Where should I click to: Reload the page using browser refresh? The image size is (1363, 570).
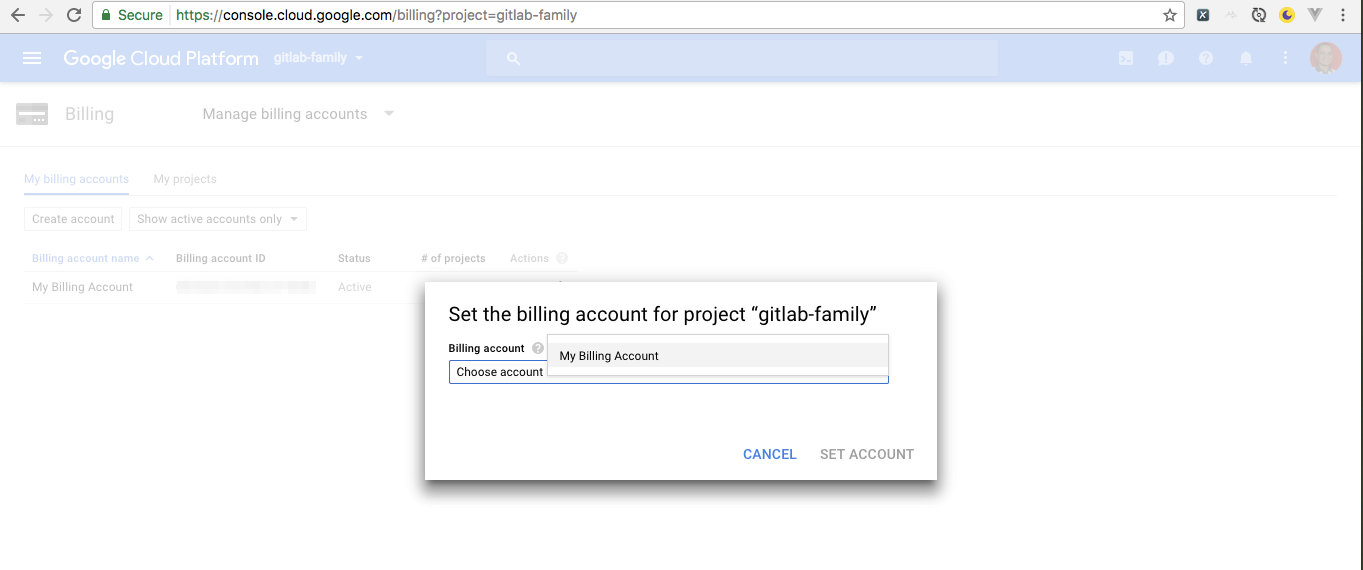[73, 15]
